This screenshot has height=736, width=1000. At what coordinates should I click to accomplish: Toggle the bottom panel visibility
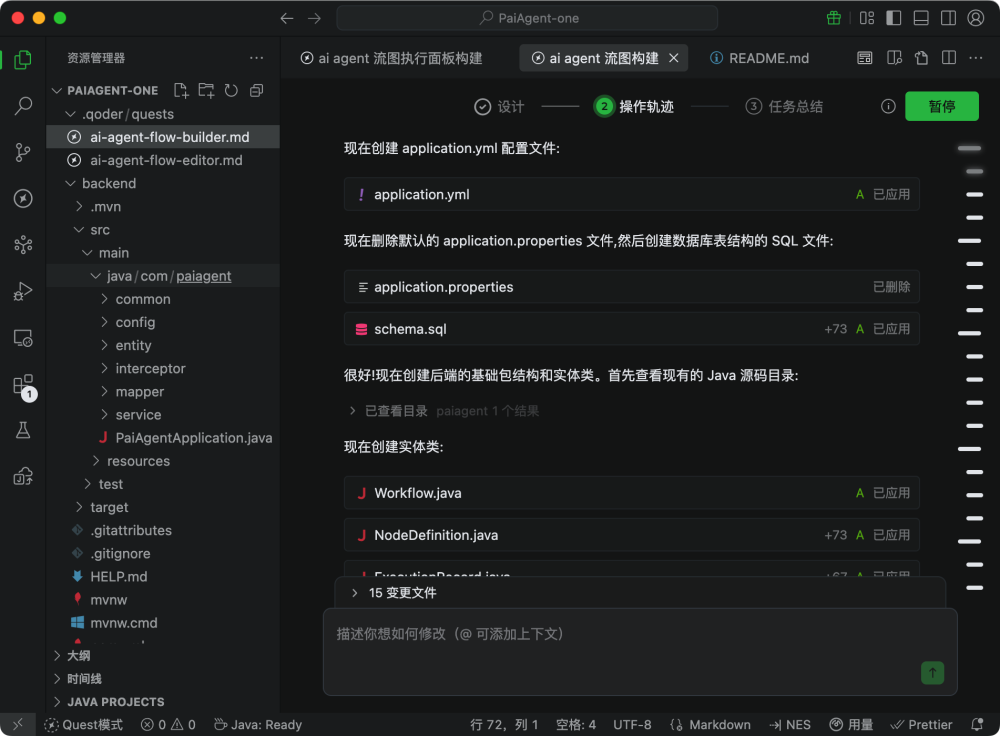click(x=922, y=17)
